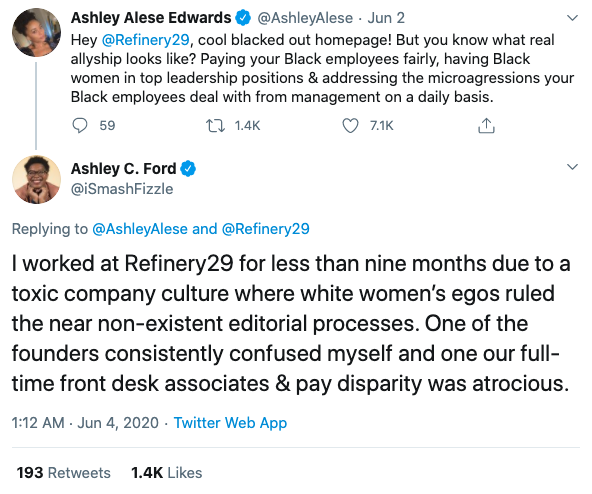
Task: Open the Twitter Web App link
Action: [x=230, y=423]
